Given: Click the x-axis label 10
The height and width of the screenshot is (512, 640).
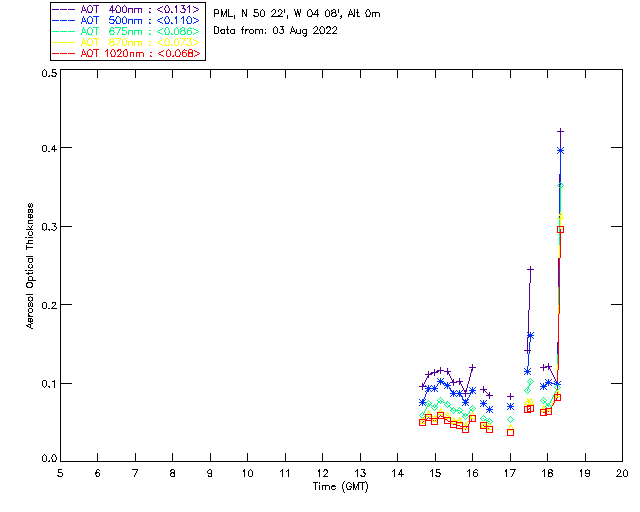Looking at the screenshot, I should click(x=247, y=473).
